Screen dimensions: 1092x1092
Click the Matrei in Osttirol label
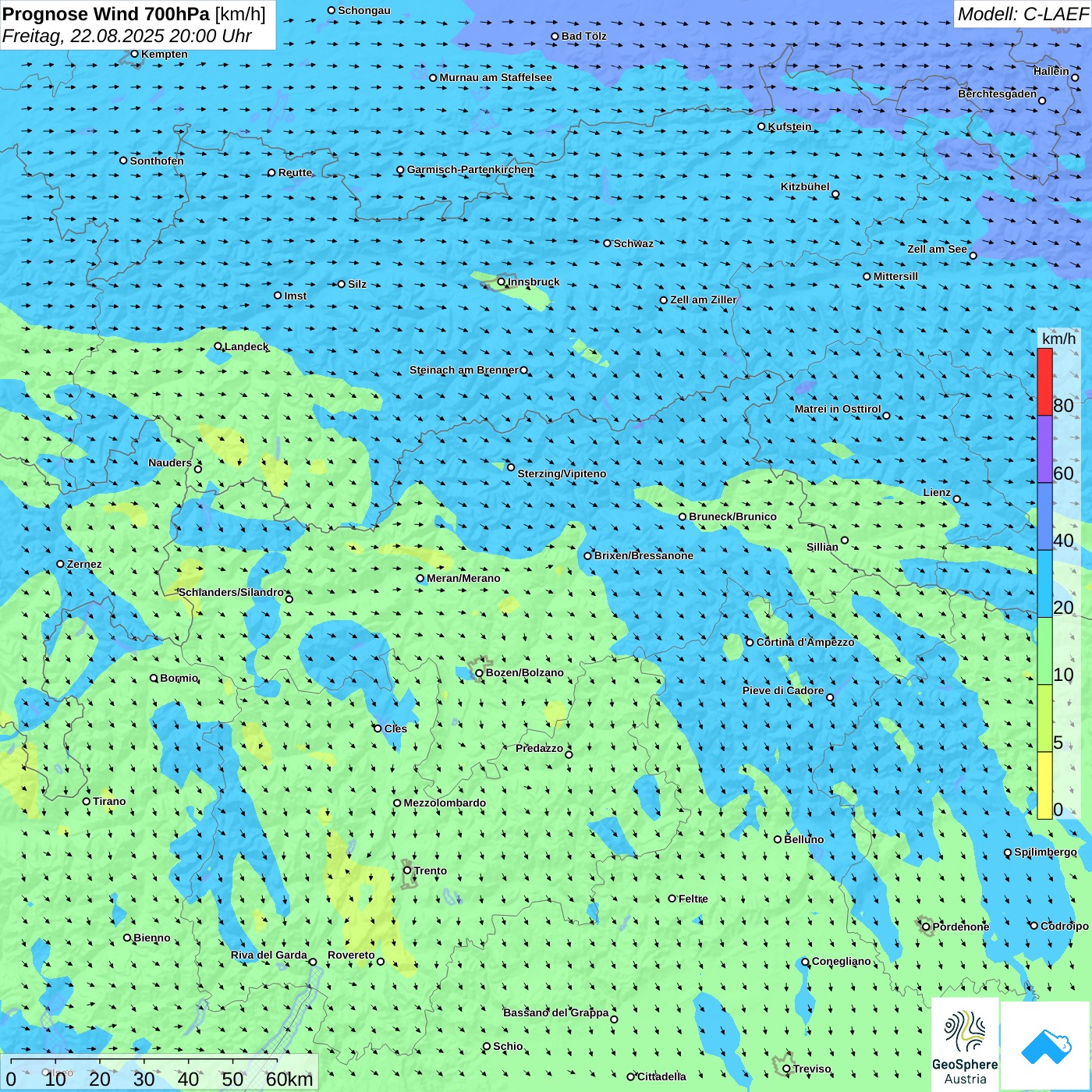point(838,409)
